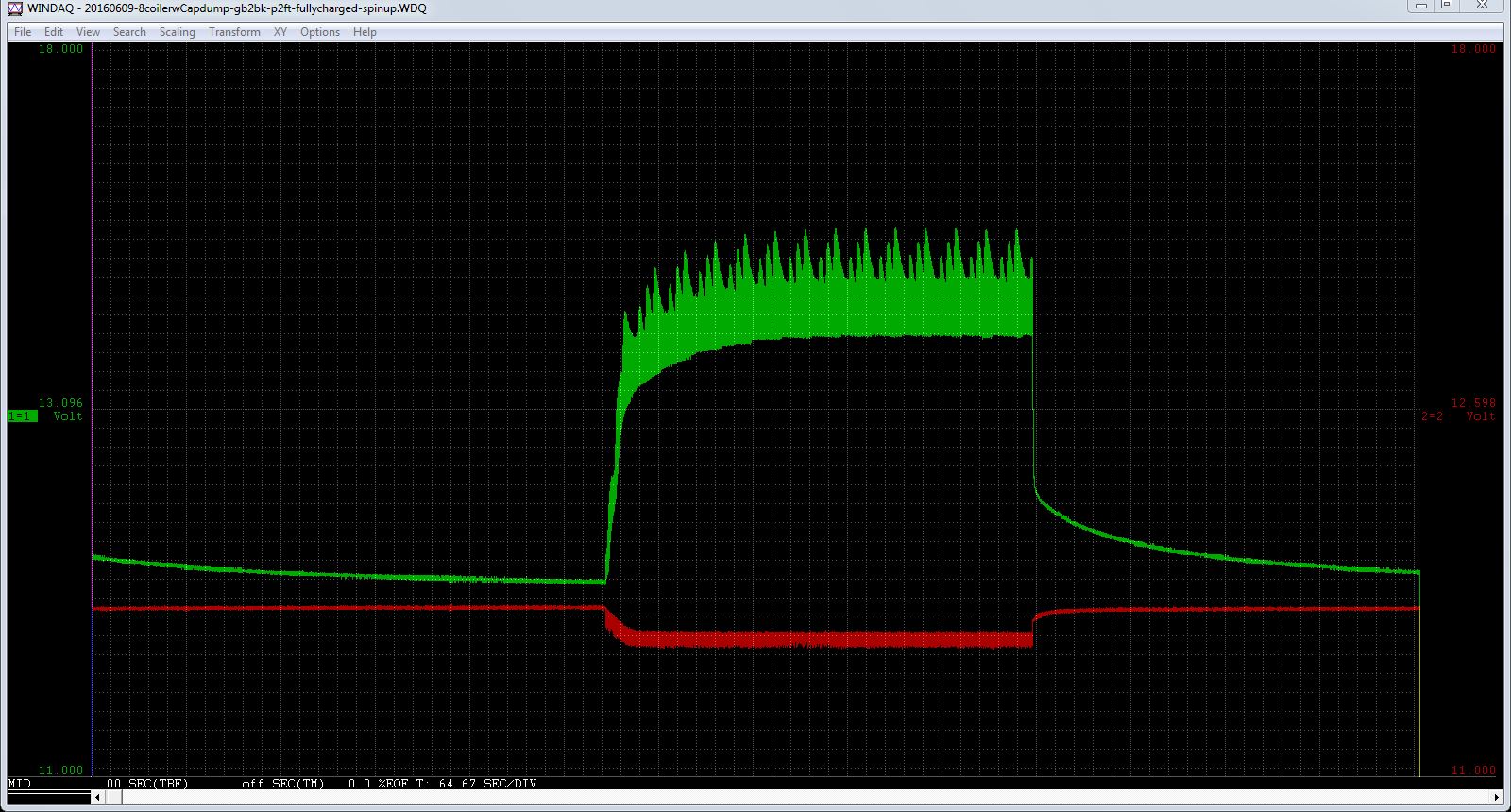Image resolution: width=1511 pixels, height=812 pixels.
Task: Open the File menu
Action: (23, 32)
